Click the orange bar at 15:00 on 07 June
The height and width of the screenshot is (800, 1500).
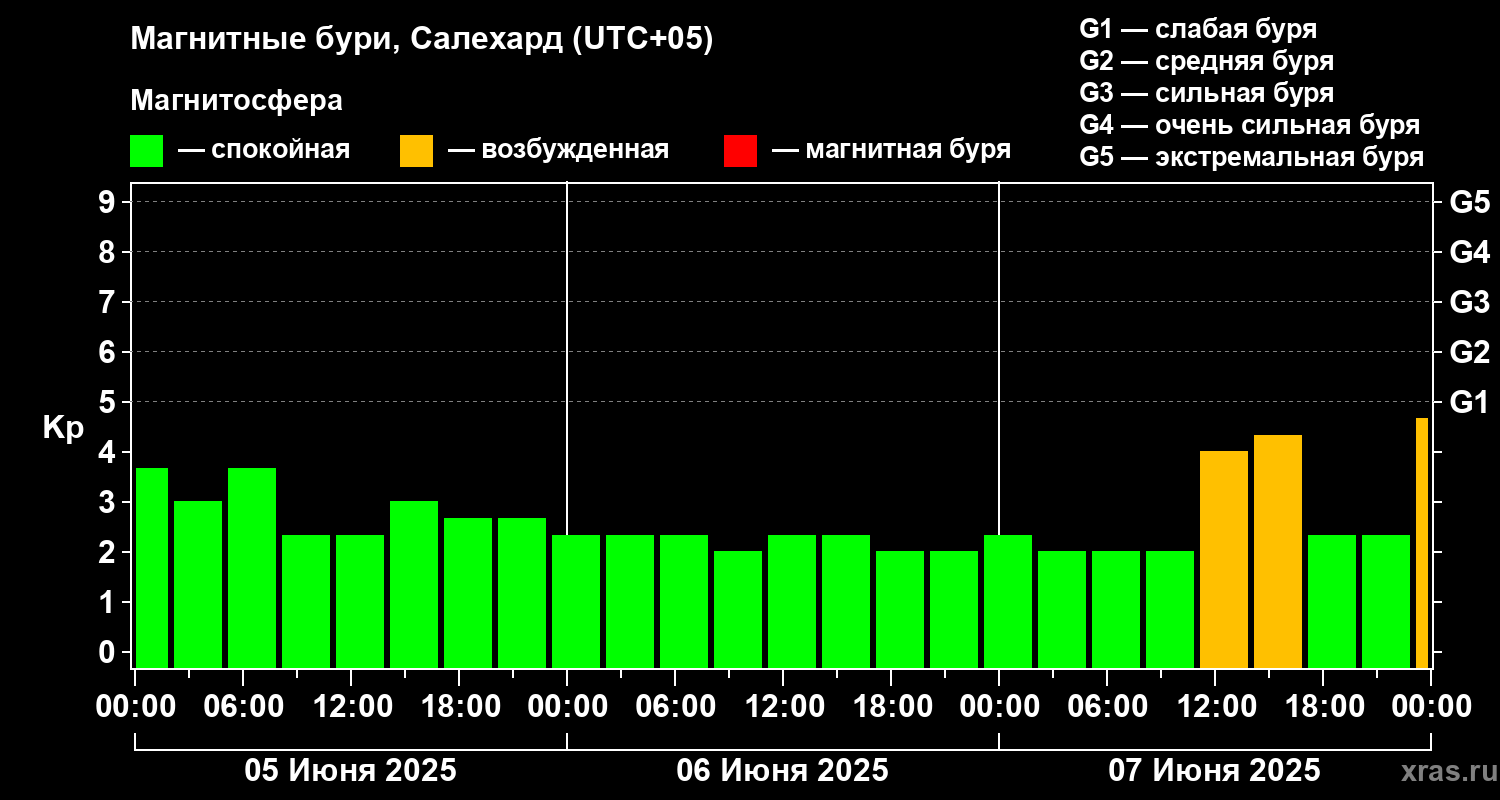point(1278,552)
